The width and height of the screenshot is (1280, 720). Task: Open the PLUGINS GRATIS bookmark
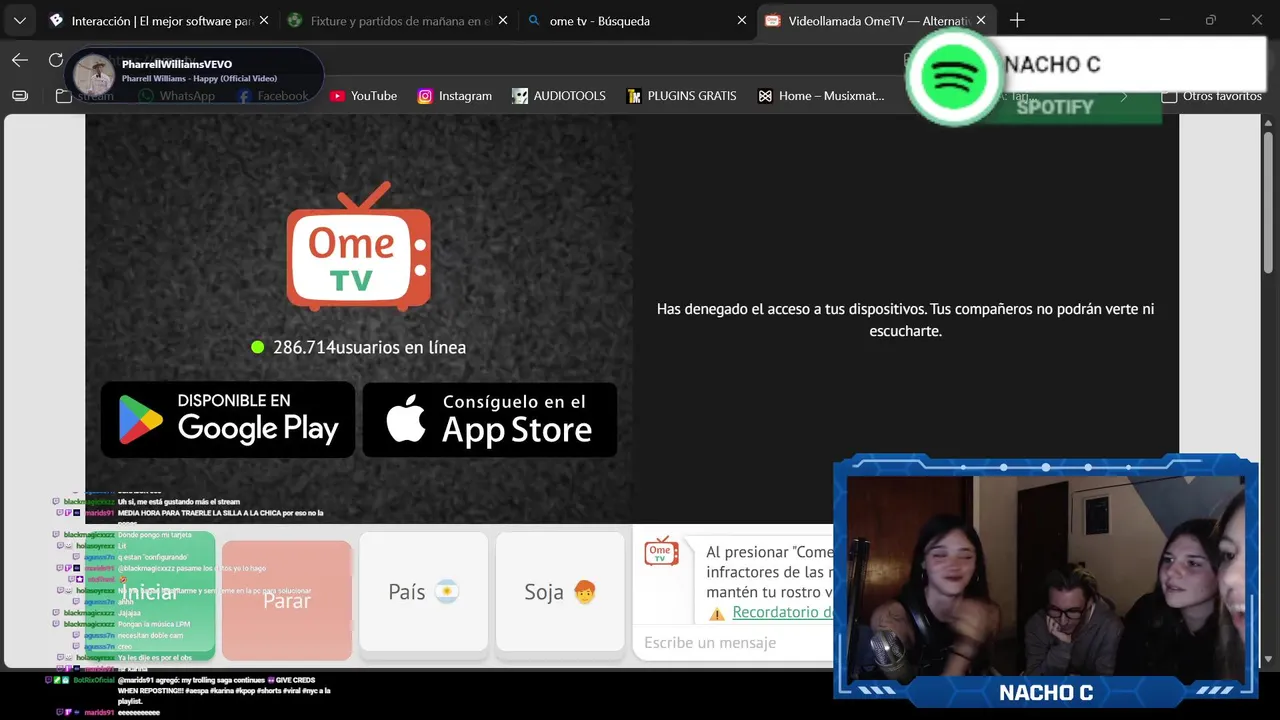[682, 96]
